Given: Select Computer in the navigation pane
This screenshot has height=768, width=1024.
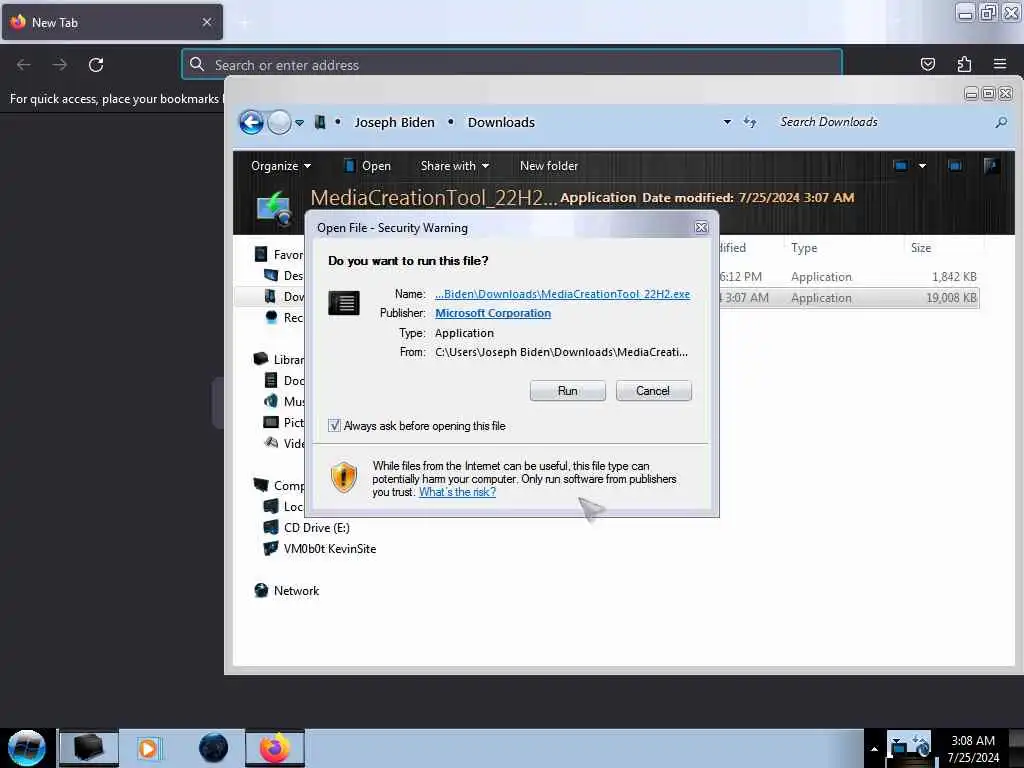Looking at the screenshot, I should [280, 485].
